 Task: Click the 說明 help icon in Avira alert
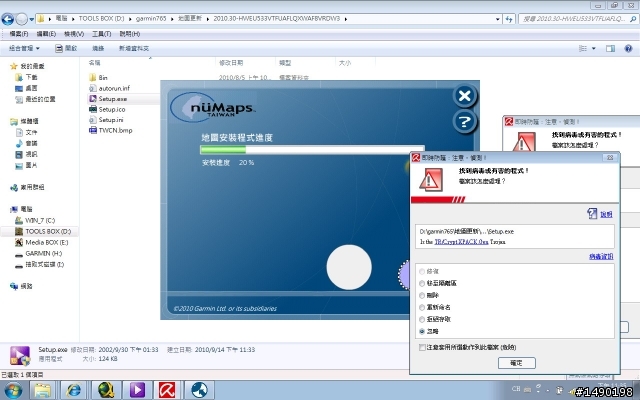pyautogui.click(x=592, y=213)
